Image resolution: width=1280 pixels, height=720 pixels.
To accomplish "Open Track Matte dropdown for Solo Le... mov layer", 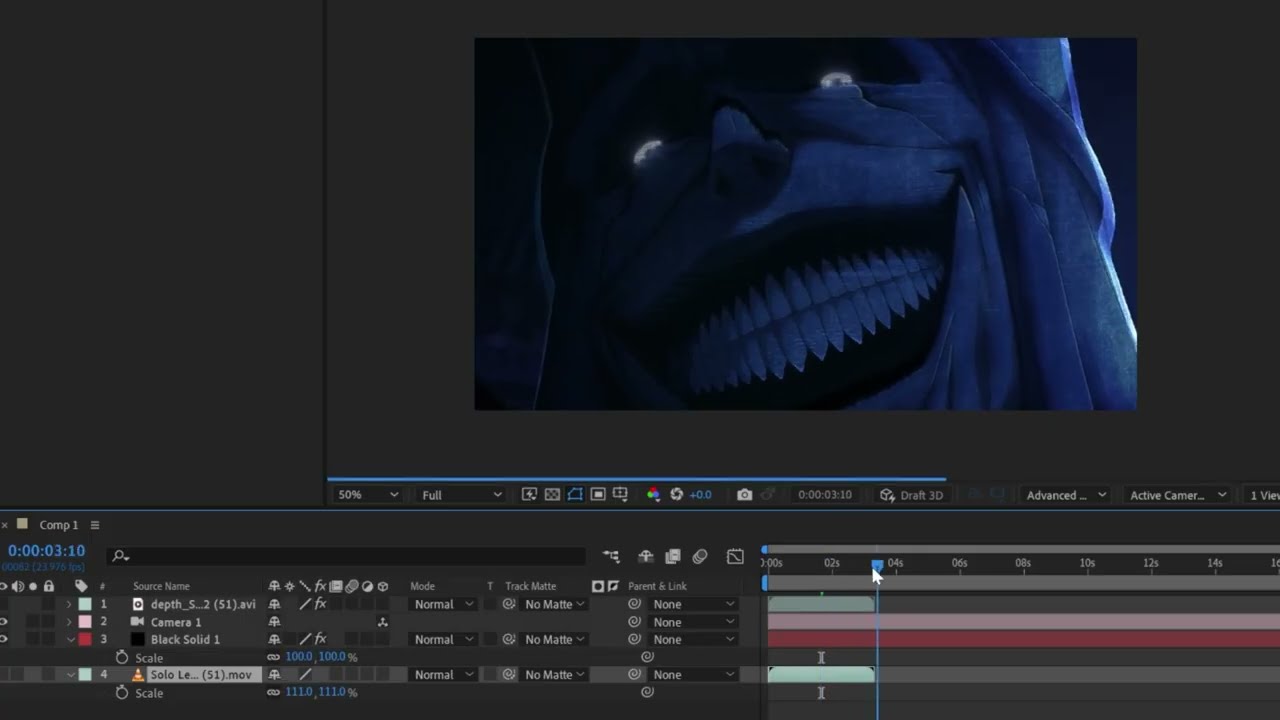I will tap(555, 675).
